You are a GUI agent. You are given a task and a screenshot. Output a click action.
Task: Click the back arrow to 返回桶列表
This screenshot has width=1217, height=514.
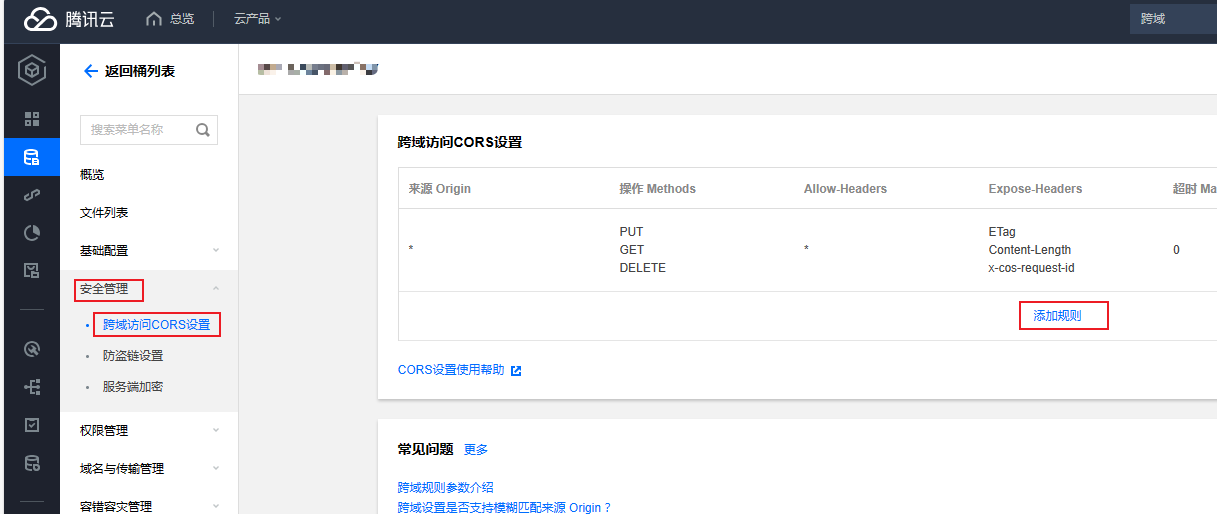tap(90, 71)
